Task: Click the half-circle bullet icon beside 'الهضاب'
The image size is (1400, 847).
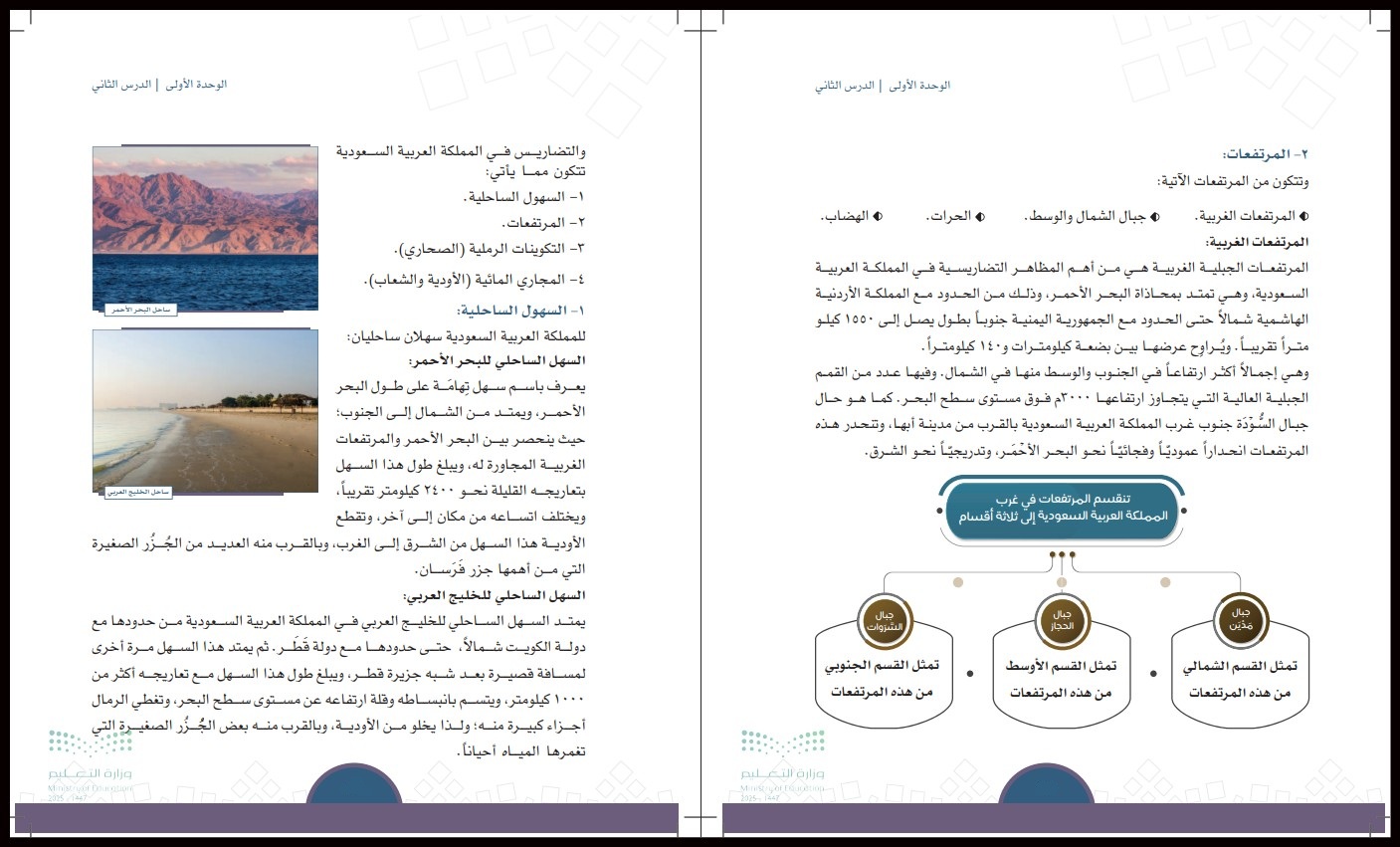Action: [x=878, y=216]
